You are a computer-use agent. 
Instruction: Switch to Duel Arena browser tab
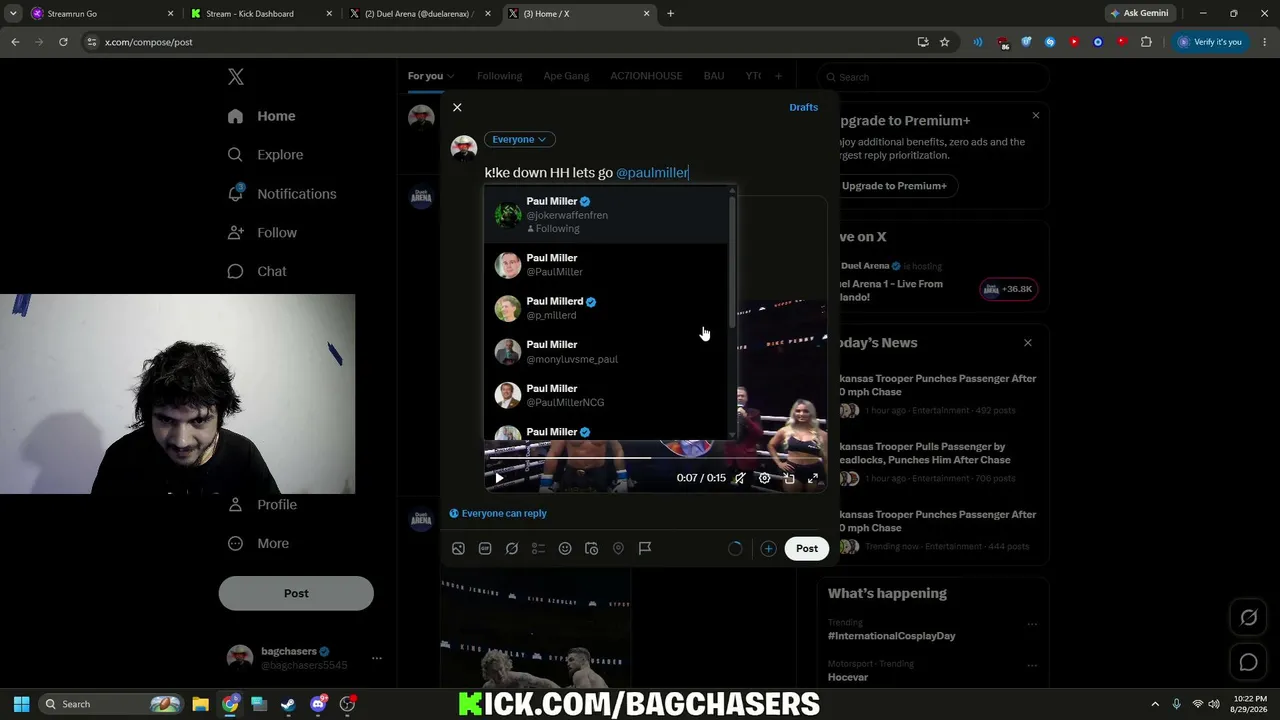tap(420, 14)
